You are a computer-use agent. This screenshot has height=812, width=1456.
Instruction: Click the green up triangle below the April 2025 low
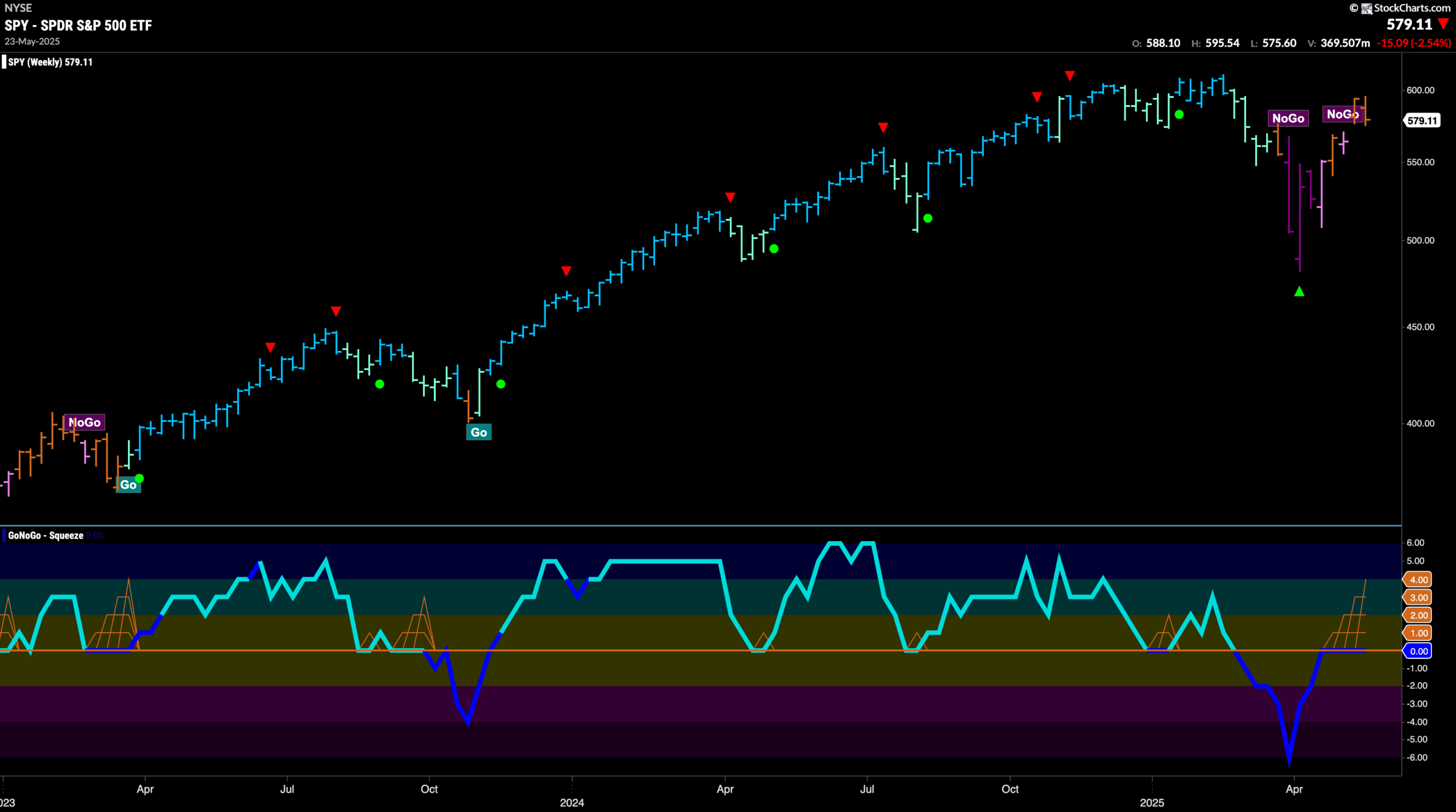1299,292
